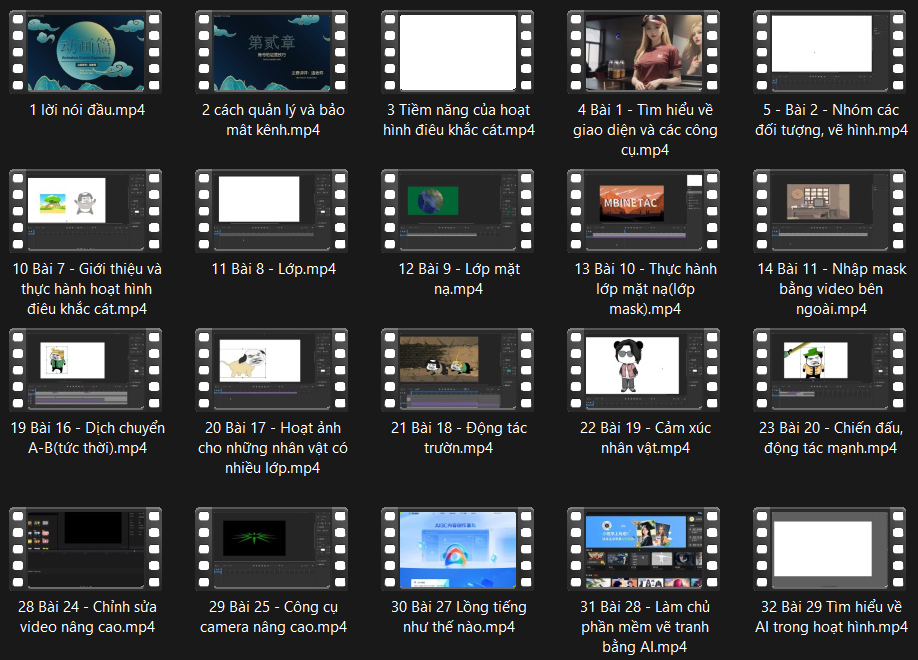Select the '1 lời nói đầu.mp4' video thumbnail
The width and height of the screenshot is (918, 660).
86,52
